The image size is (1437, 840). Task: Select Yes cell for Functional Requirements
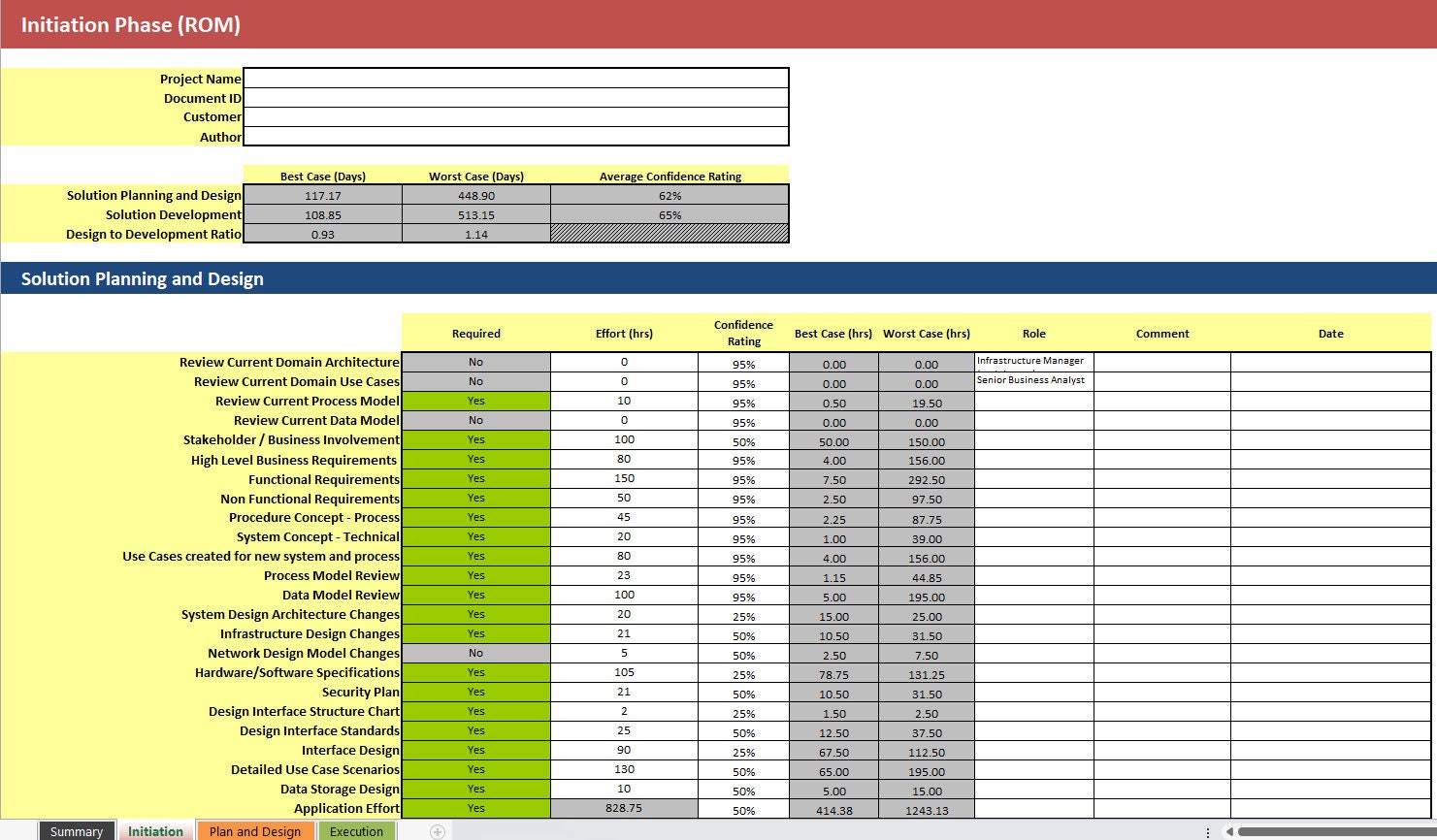point(475,478)
